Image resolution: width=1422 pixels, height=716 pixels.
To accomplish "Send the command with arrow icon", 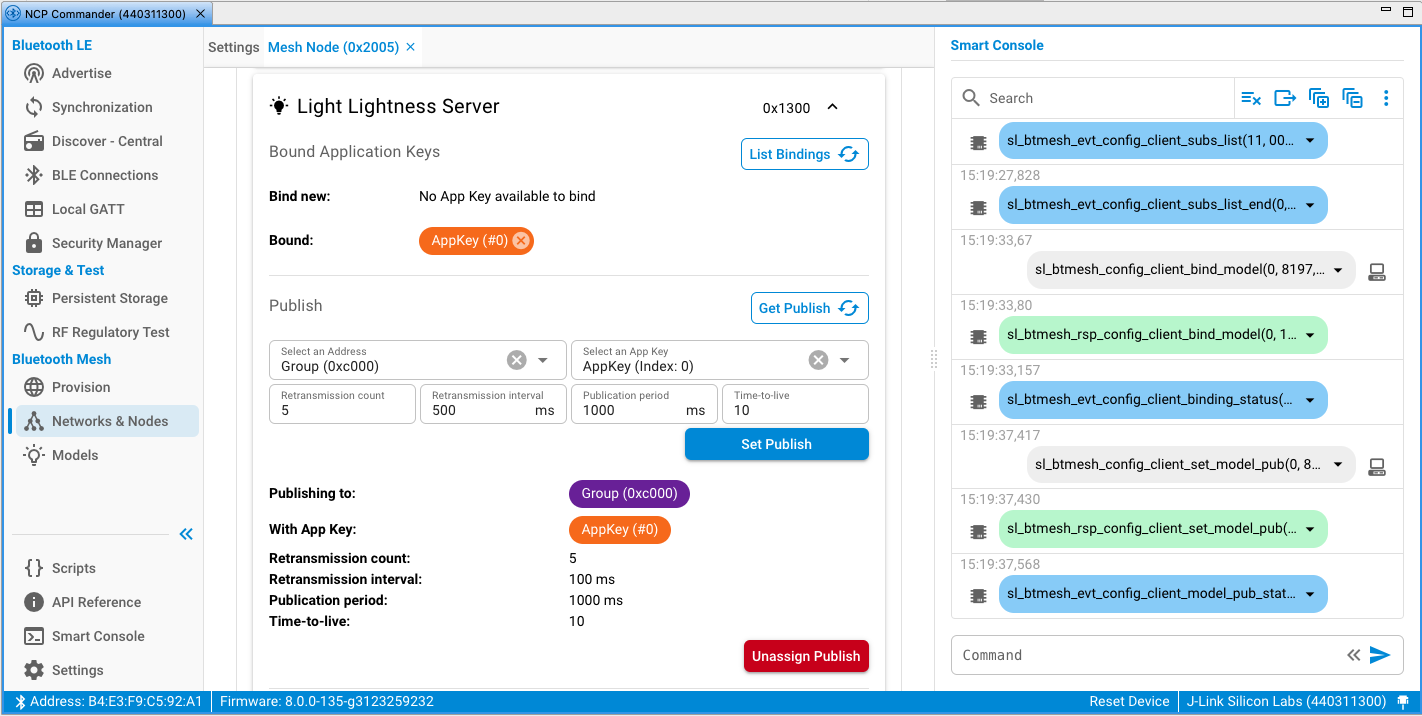I will (1380, 655).
